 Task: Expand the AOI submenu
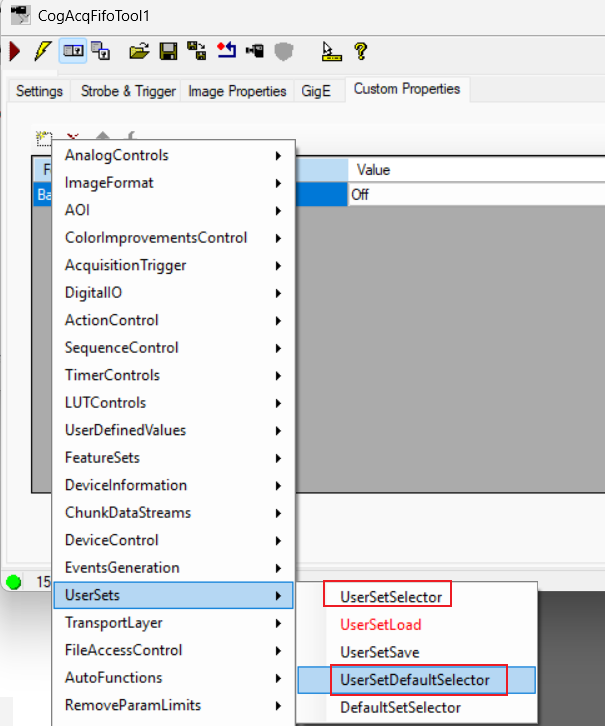tap(174, 210)
